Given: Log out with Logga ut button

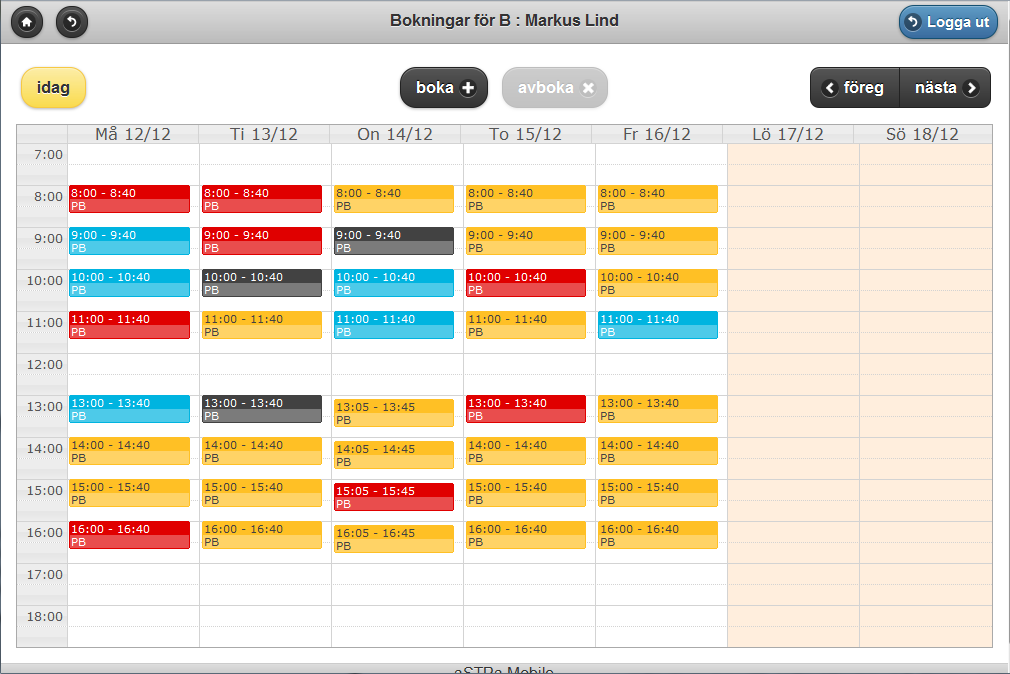Looking at the screenshot, I should point(948,22).
